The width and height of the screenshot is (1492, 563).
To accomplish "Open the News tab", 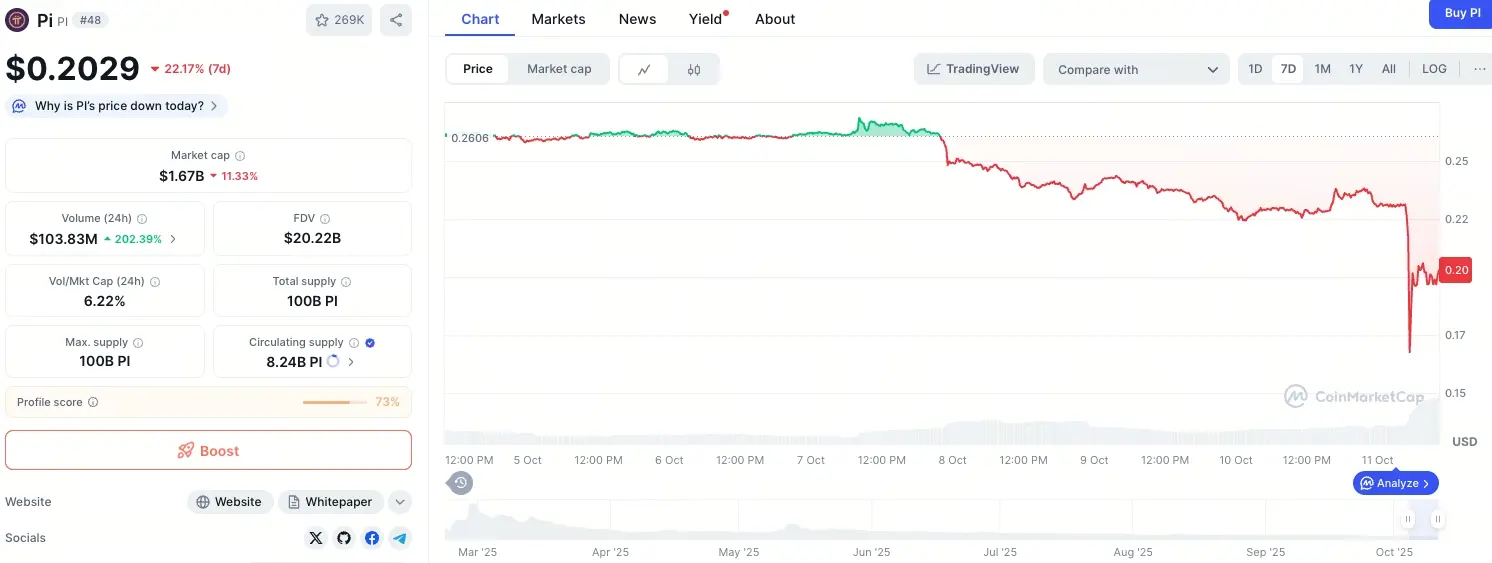I will (637, 19).
